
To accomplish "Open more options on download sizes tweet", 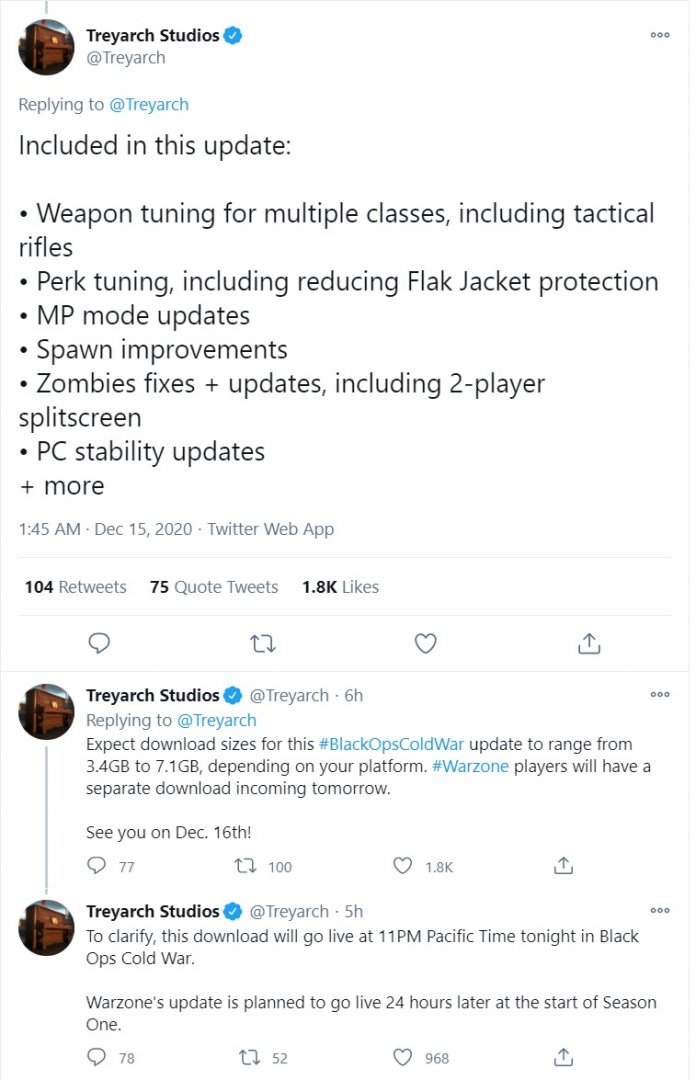I will coord(660,695).
